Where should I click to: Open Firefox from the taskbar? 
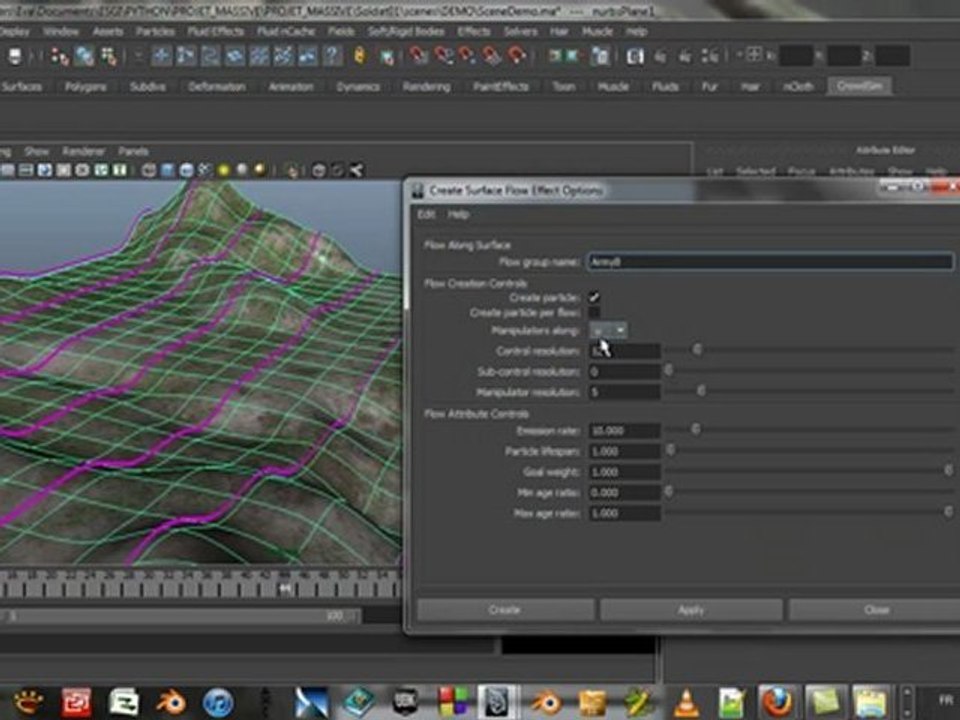778,702
